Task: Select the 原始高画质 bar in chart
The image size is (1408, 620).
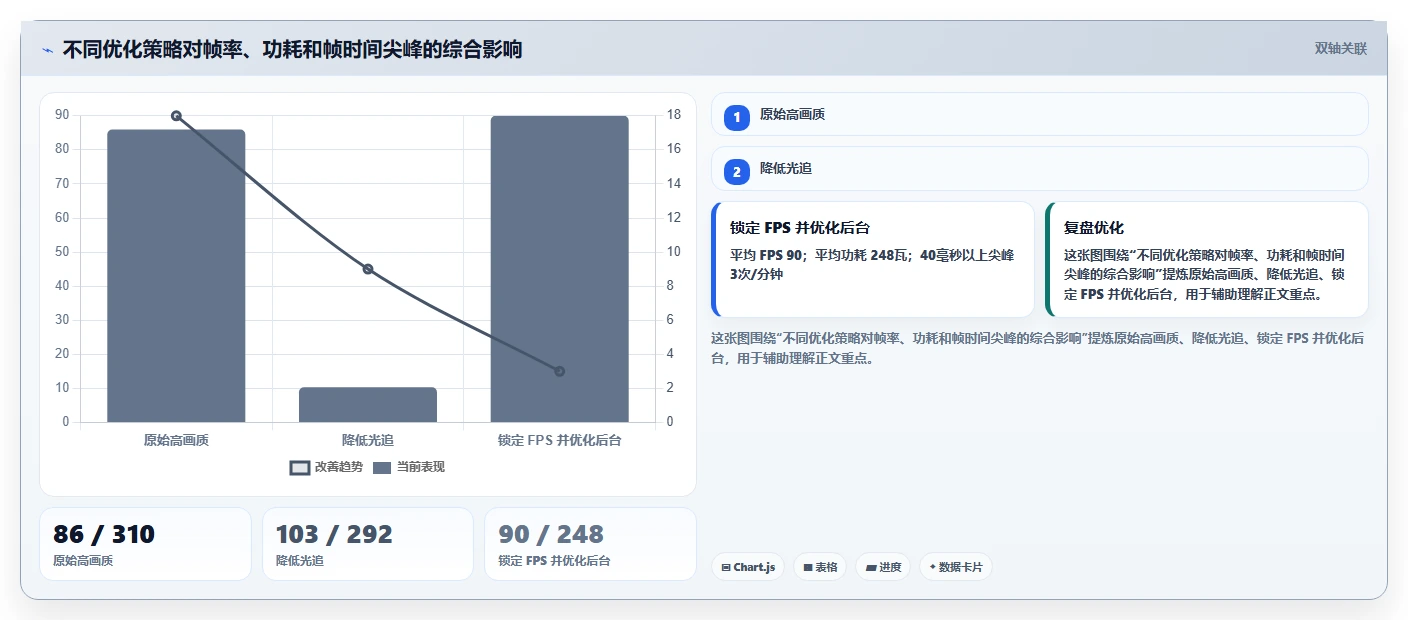Action: point(176,276)
